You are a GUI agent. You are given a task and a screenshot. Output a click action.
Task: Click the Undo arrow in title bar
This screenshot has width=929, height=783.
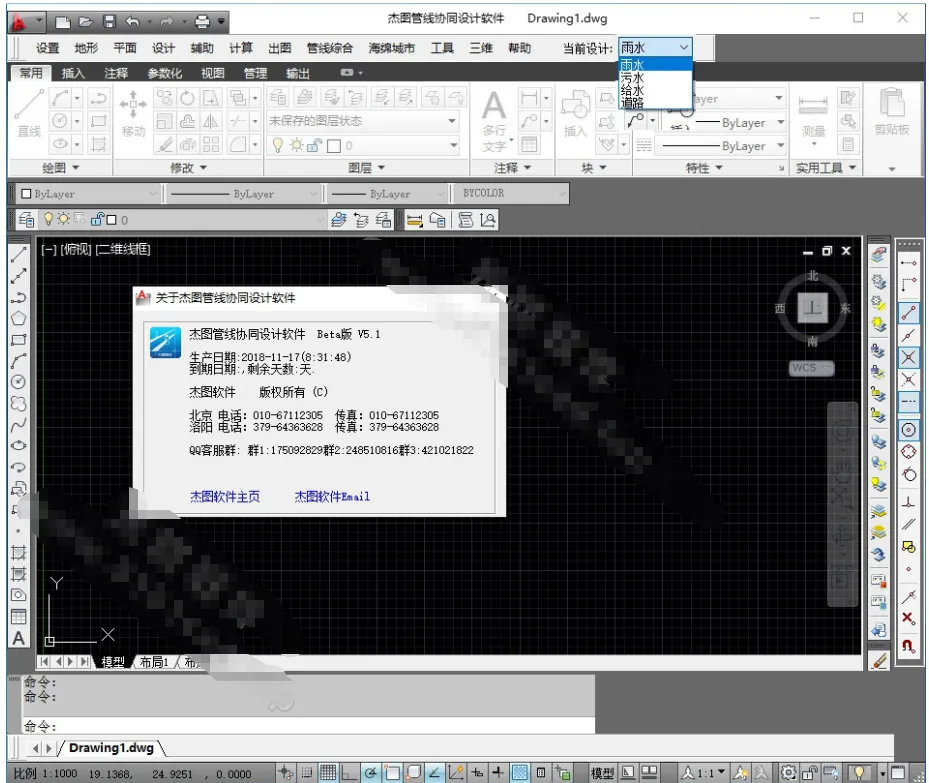(133, 22)
